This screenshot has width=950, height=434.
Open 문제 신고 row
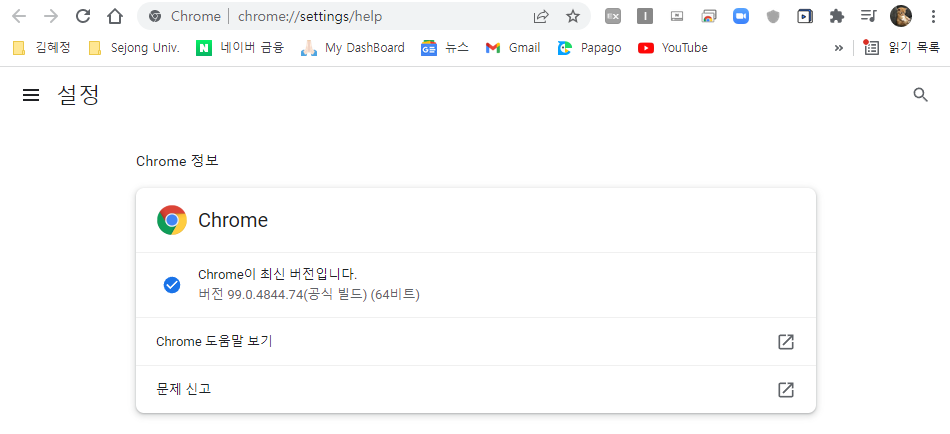point(476,389)
